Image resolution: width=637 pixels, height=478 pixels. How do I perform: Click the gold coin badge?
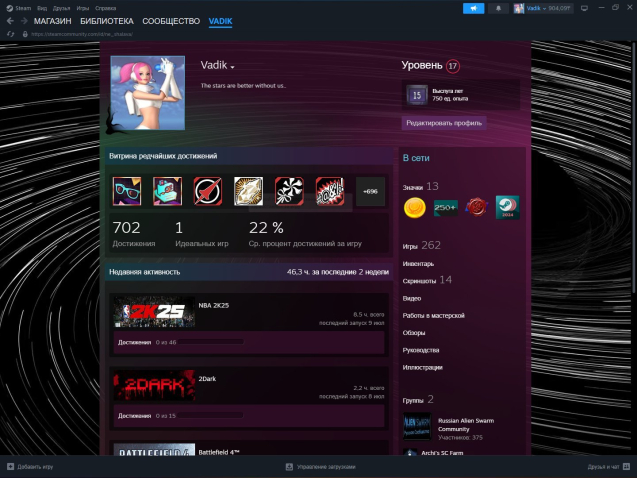(x=414, y=208)
